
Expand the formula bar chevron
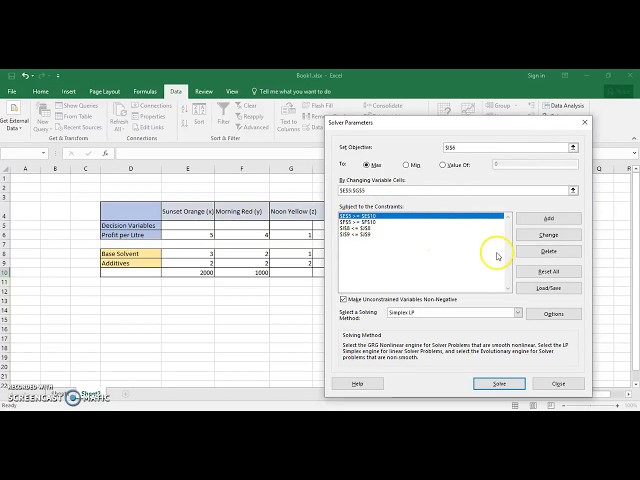(x=634, y=153)
